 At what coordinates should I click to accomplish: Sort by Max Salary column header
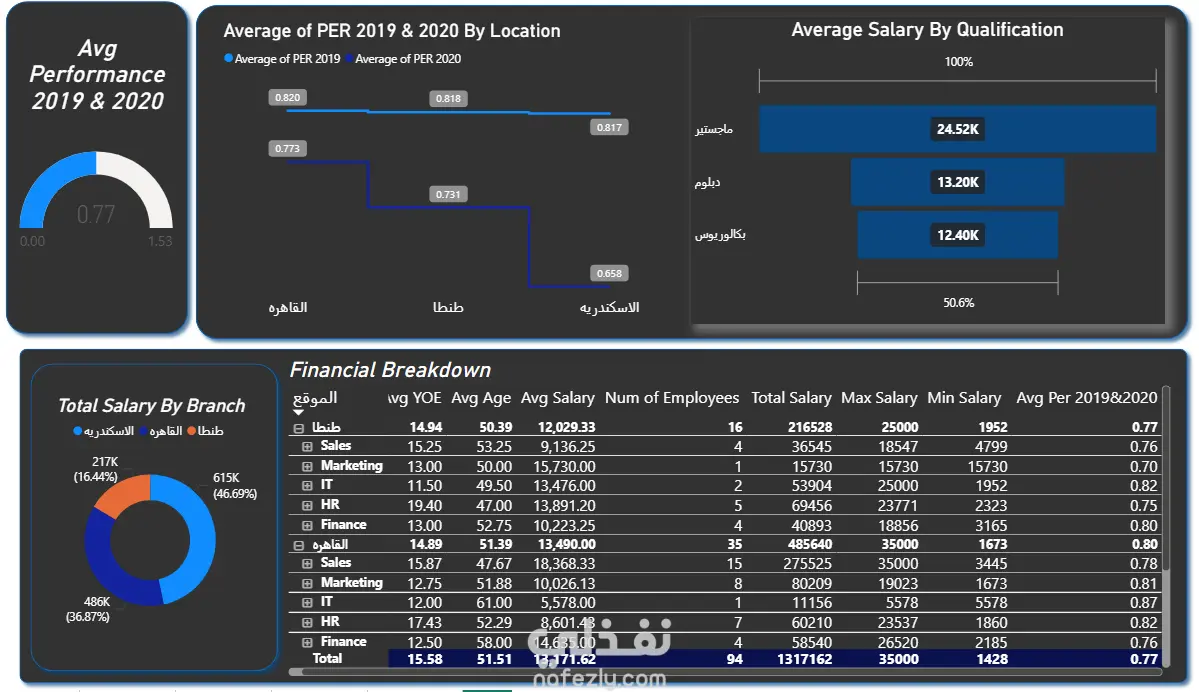879,398
